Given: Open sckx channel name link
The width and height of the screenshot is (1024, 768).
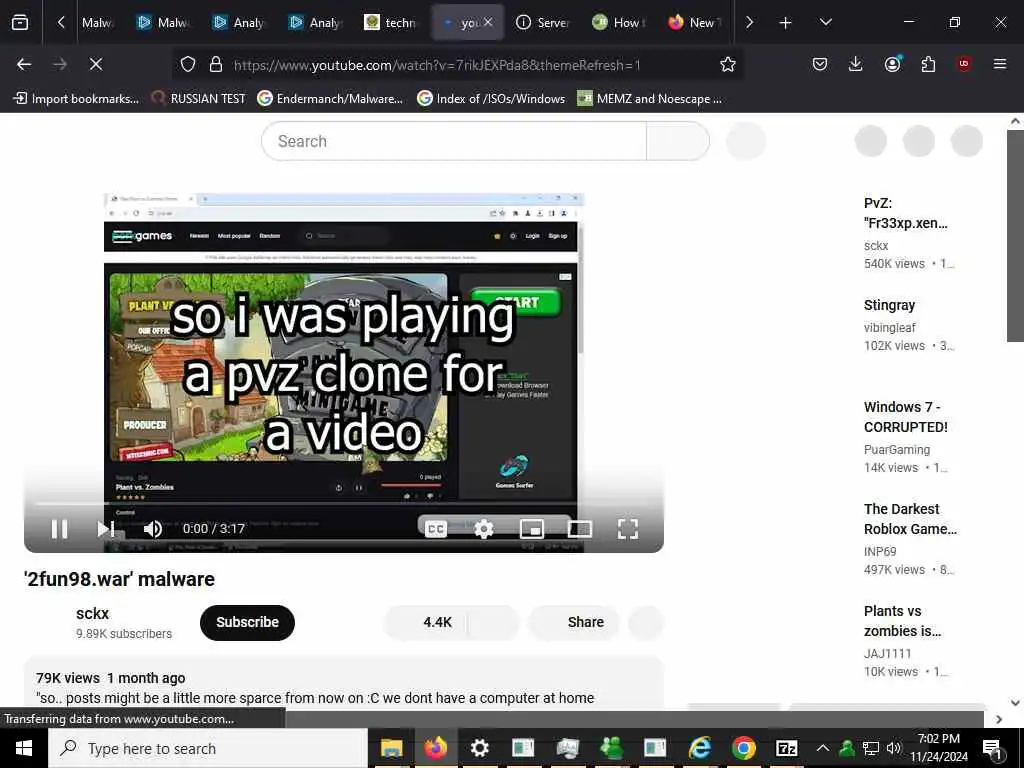Looking at the screenshot, I should 92,614.
